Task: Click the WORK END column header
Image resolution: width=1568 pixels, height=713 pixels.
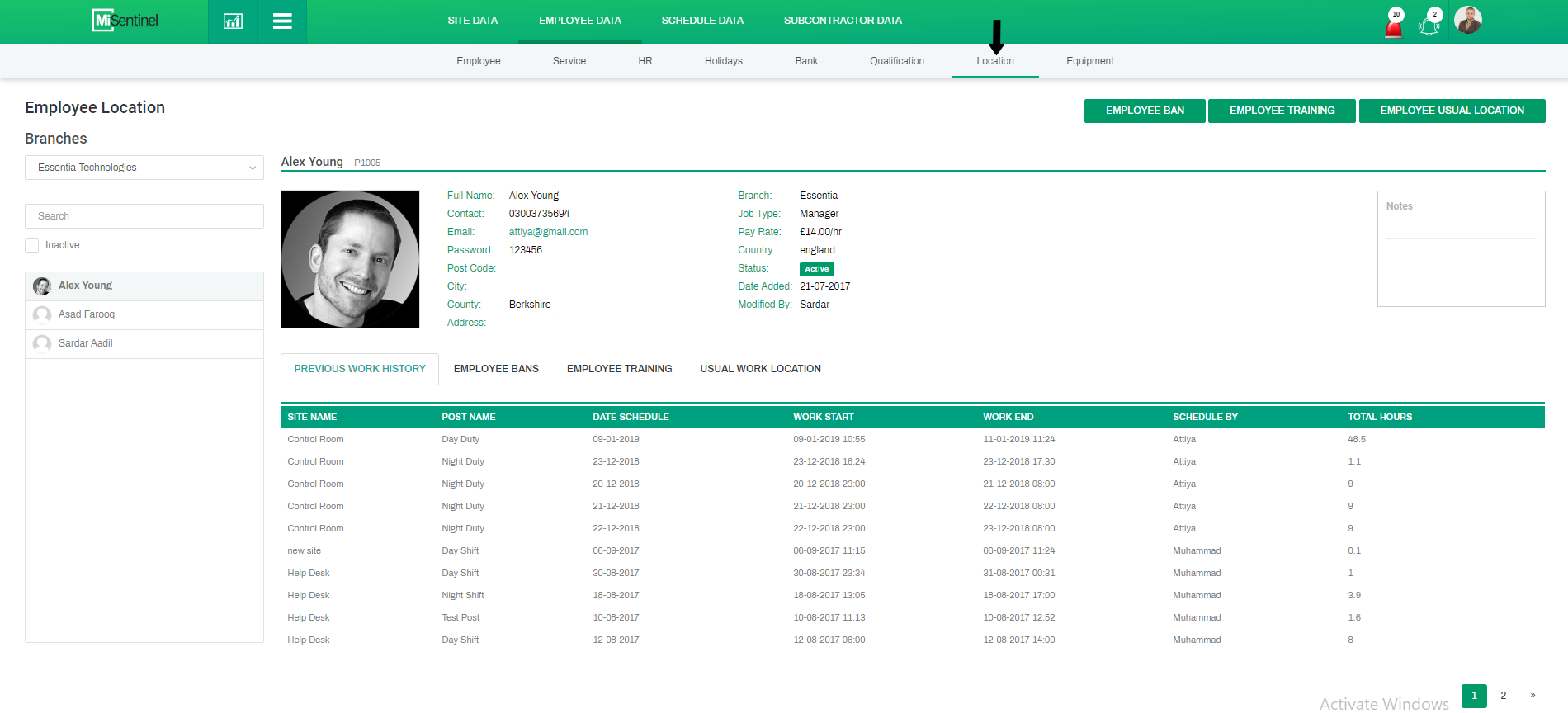Action: [x=1008, y=417]
